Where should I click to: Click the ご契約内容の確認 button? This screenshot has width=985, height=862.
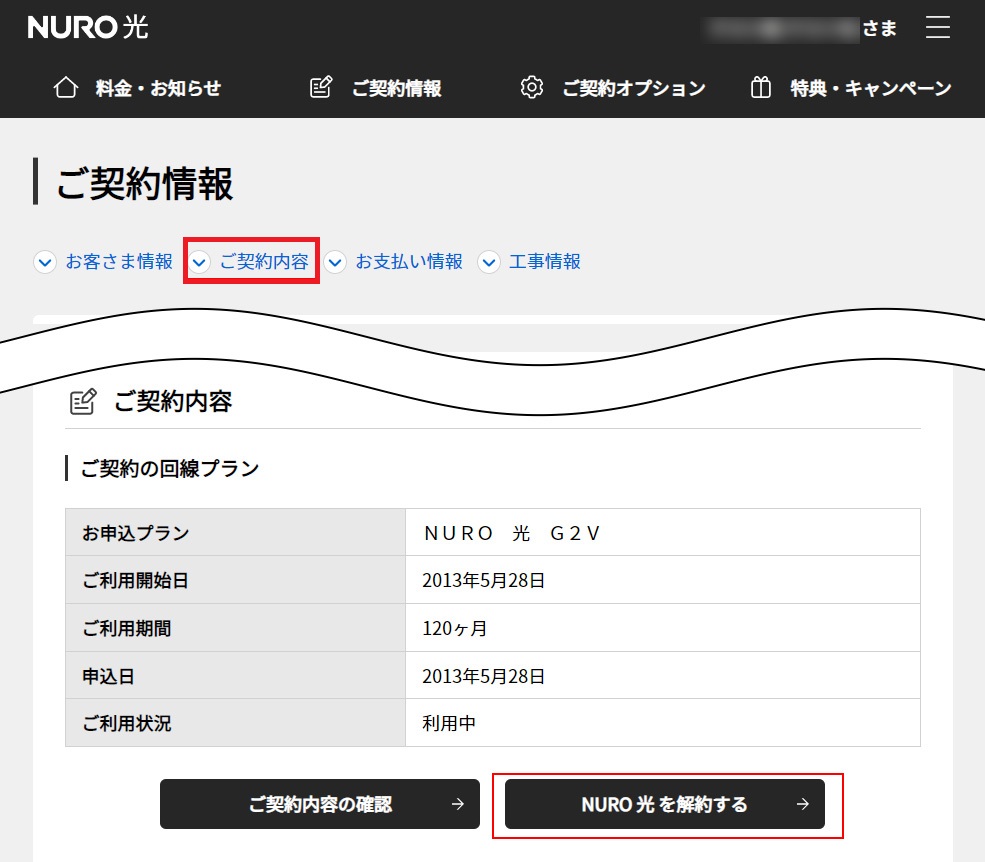point(320,804)
